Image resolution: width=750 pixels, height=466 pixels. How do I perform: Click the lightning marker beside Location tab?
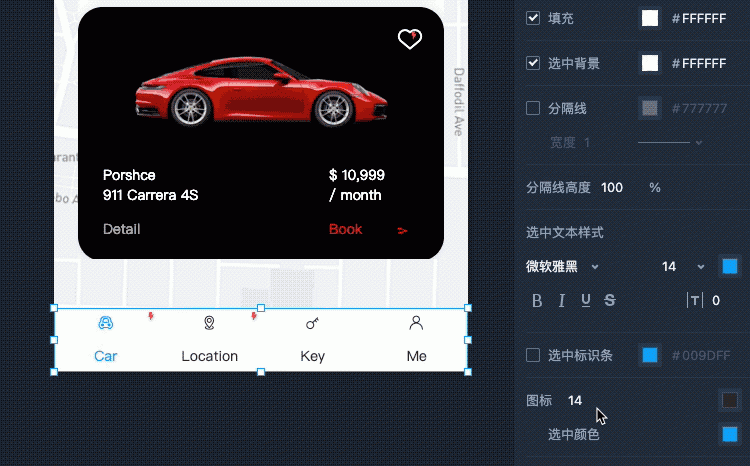tap(254, 316)
